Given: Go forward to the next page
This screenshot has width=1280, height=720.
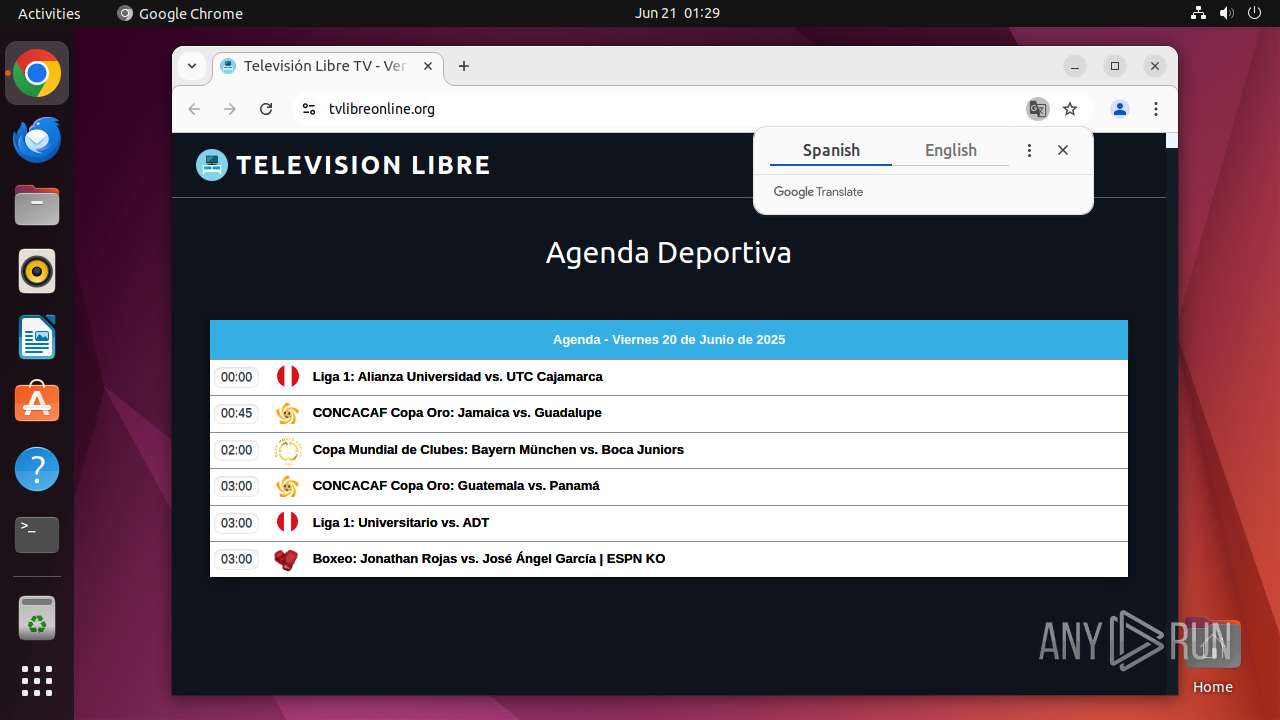Looking at the screenshot, I should coord(230,109).
